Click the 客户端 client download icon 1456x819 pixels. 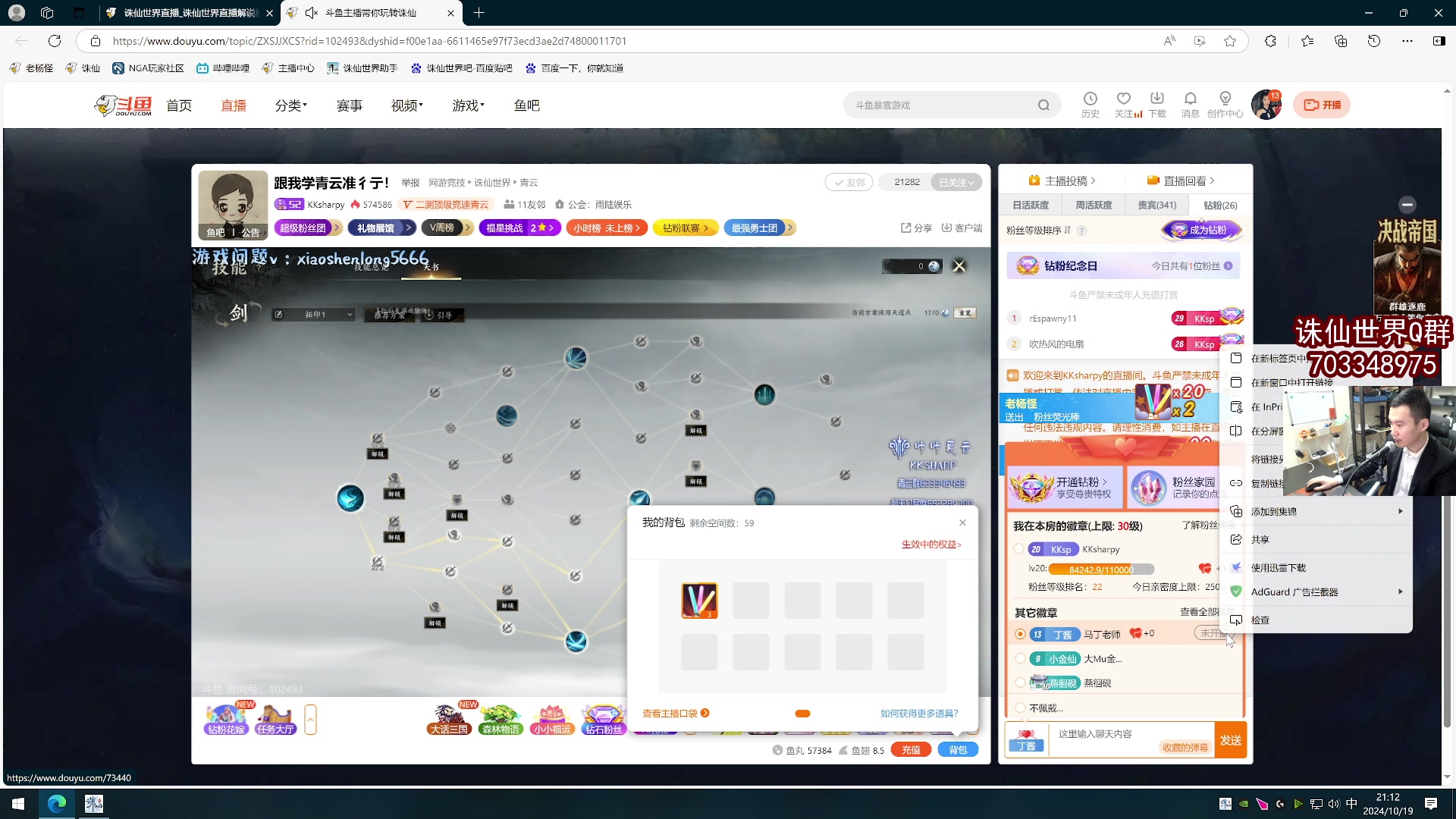pos(962,227)
